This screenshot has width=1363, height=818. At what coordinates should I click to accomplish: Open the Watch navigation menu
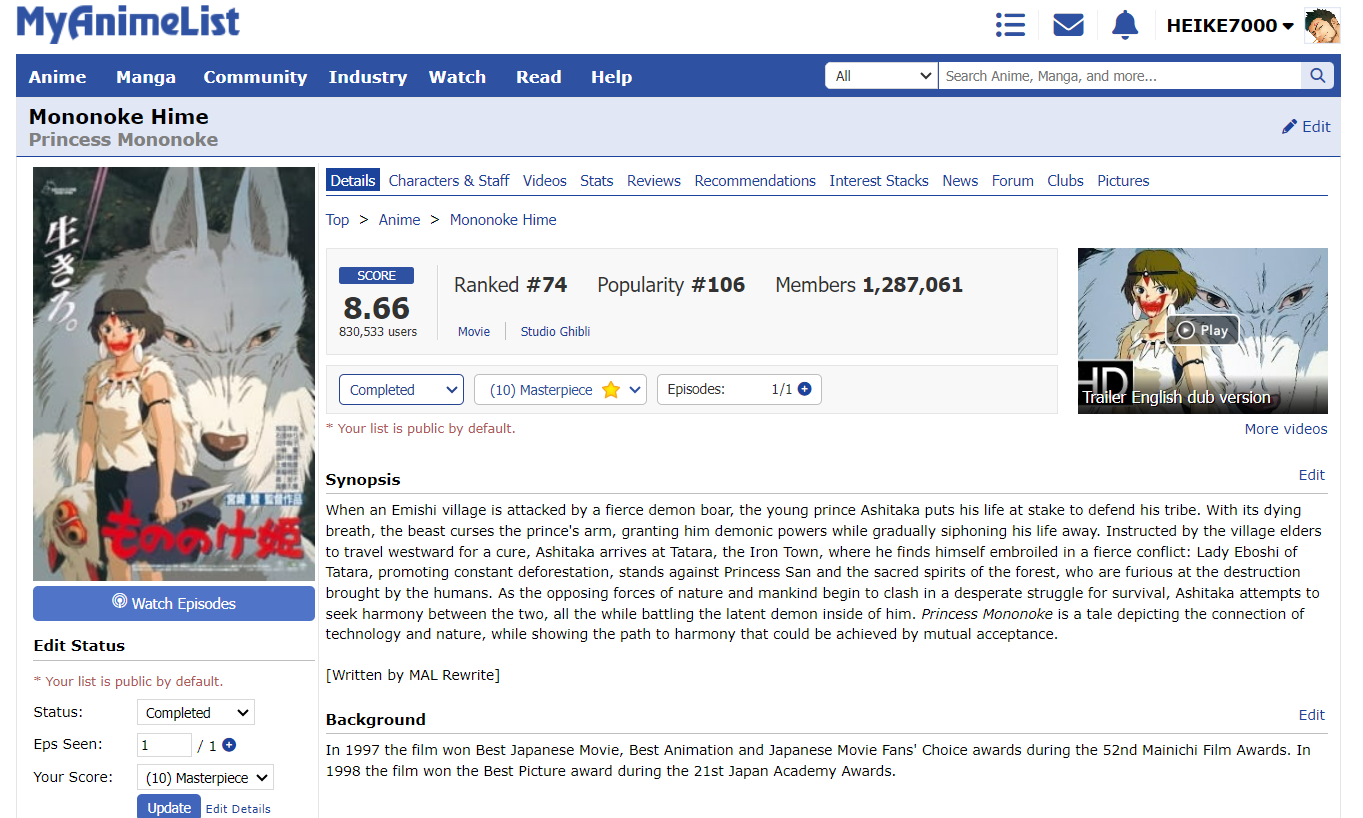click(457, 77)
